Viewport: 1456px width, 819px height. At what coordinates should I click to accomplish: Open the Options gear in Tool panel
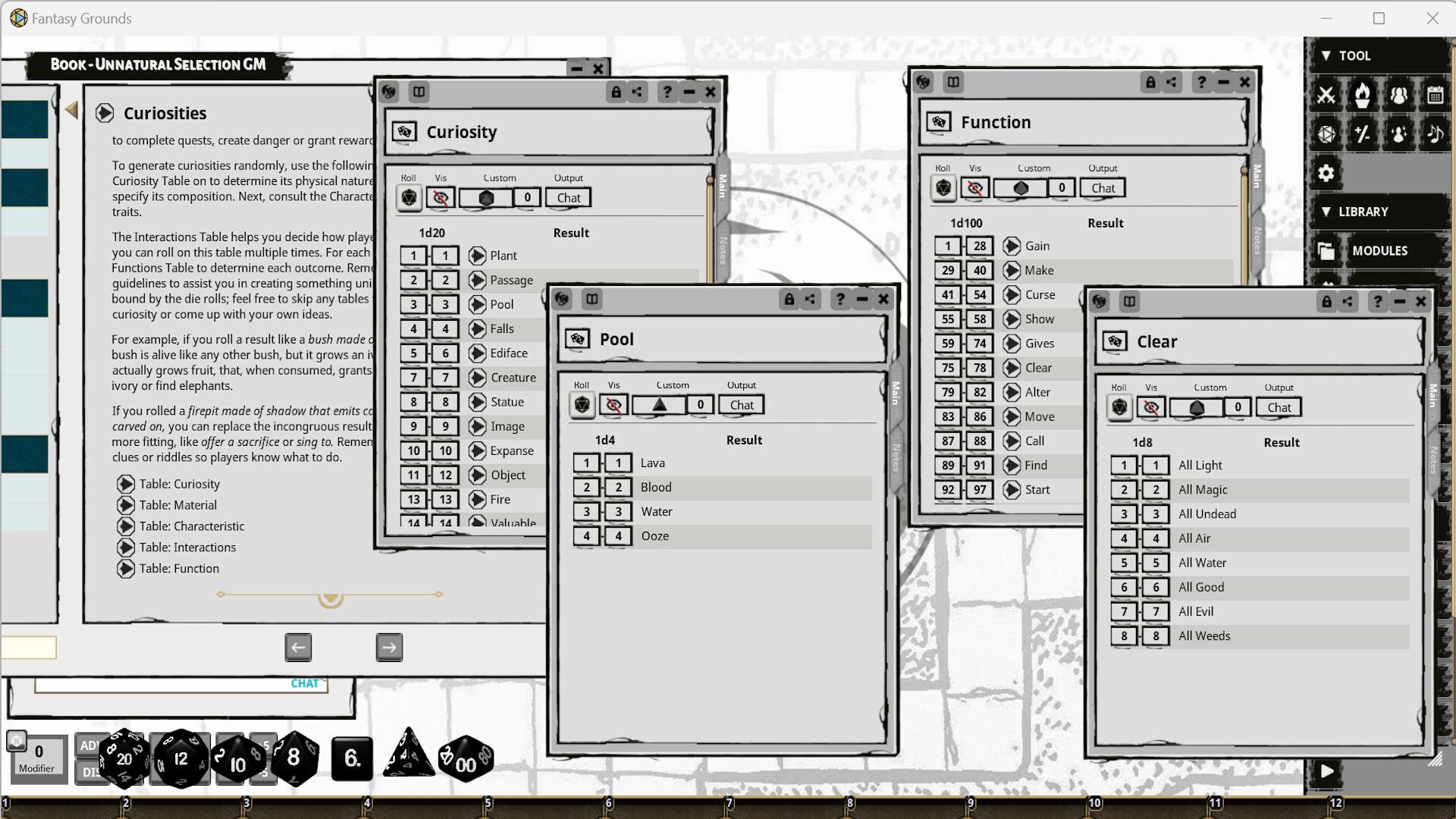pyautogui.click(x=1326, y=173)
